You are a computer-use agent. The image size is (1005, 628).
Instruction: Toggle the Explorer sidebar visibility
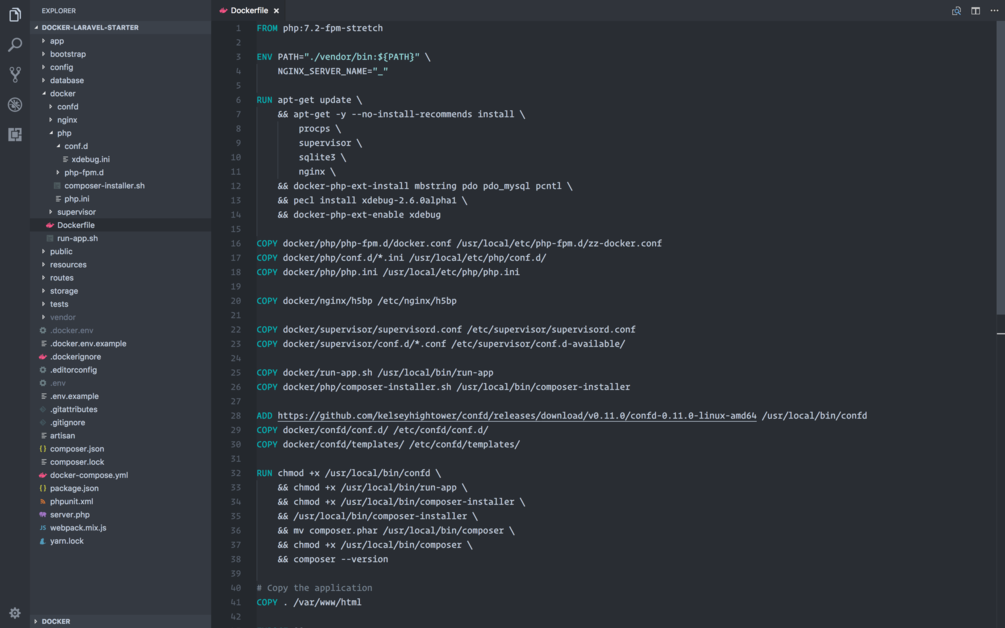coord(14,14)
